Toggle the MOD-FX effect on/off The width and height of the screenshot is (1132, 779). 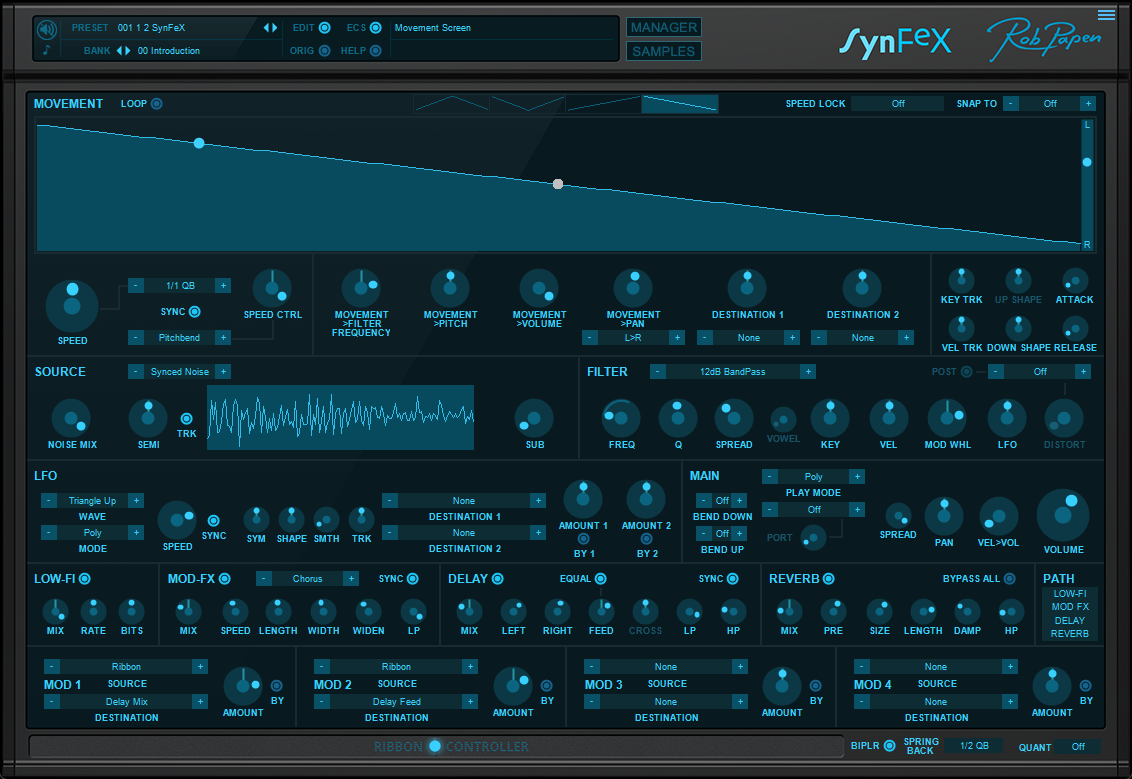tap(225, 578)
